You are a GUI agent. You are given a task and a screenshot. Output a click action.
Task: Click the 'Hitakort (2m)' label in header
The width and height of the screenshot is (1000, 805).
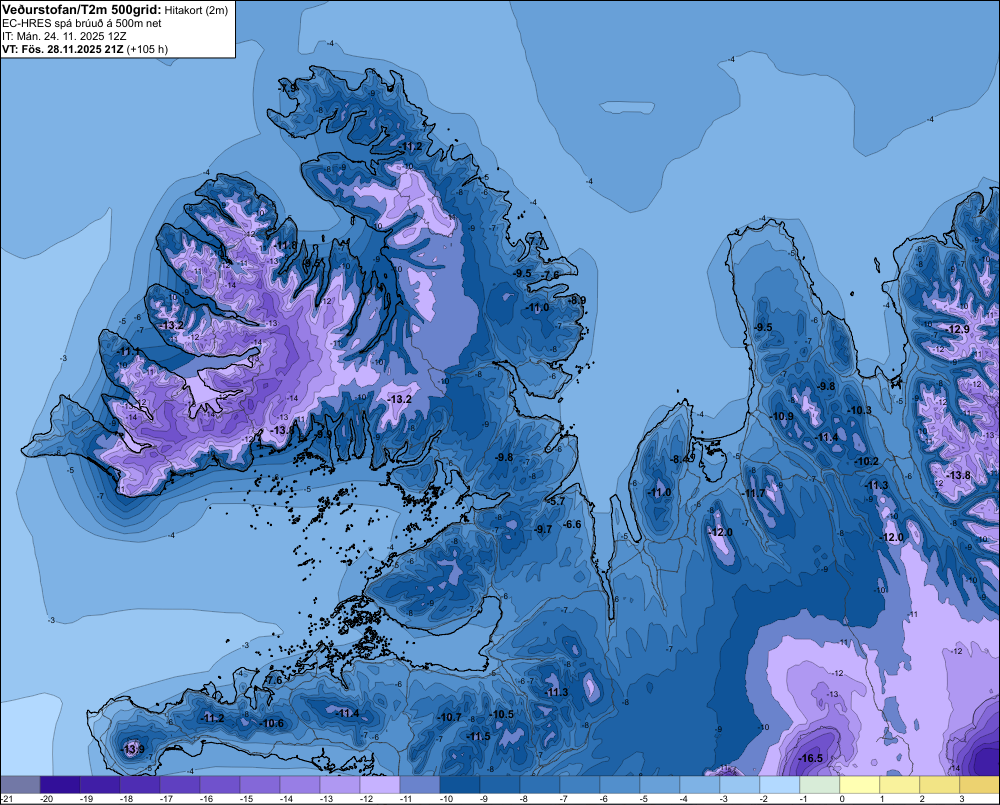[x=196, y=10]
